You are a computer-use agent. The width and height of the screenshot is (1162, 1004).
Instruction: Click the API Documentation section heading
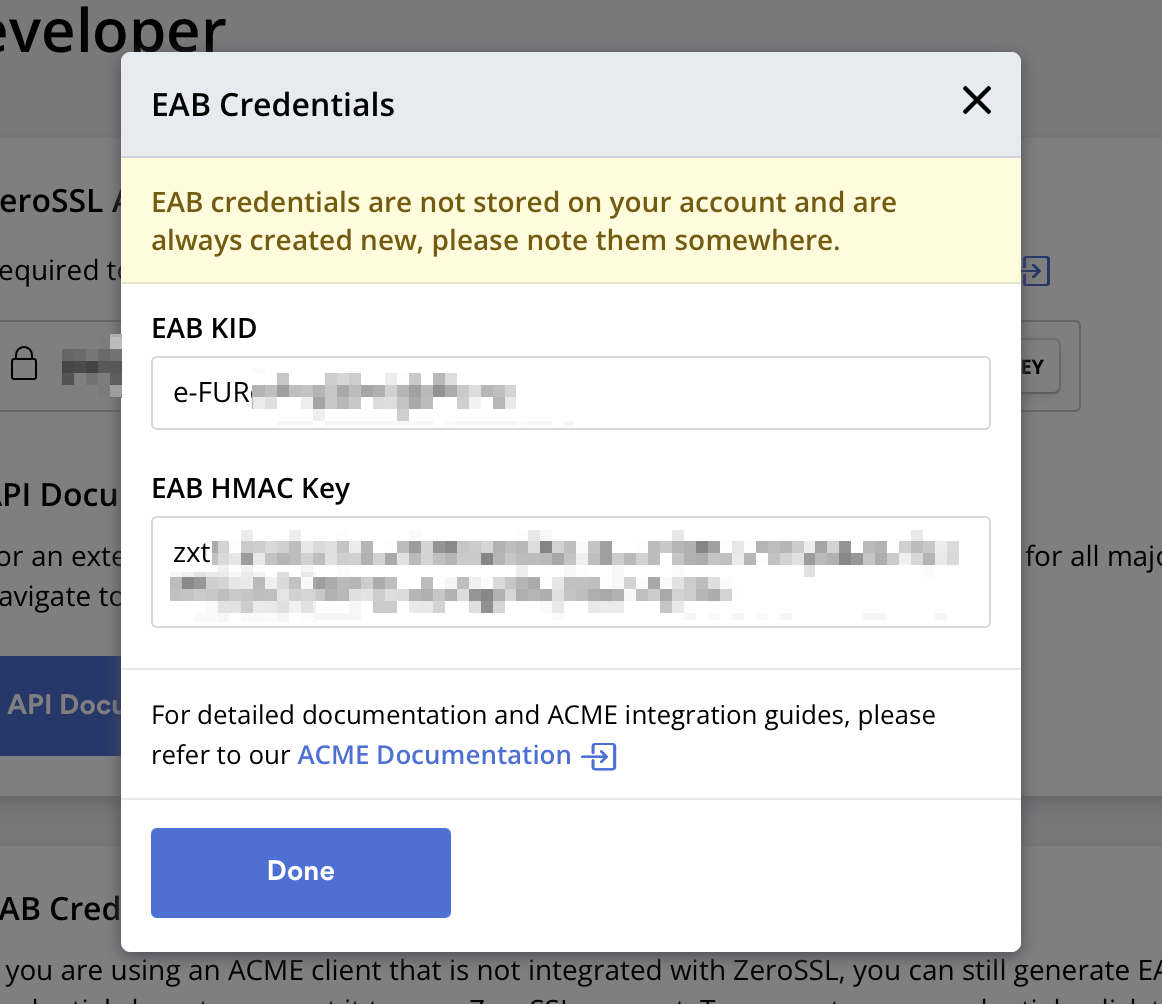tap(60, 494)
